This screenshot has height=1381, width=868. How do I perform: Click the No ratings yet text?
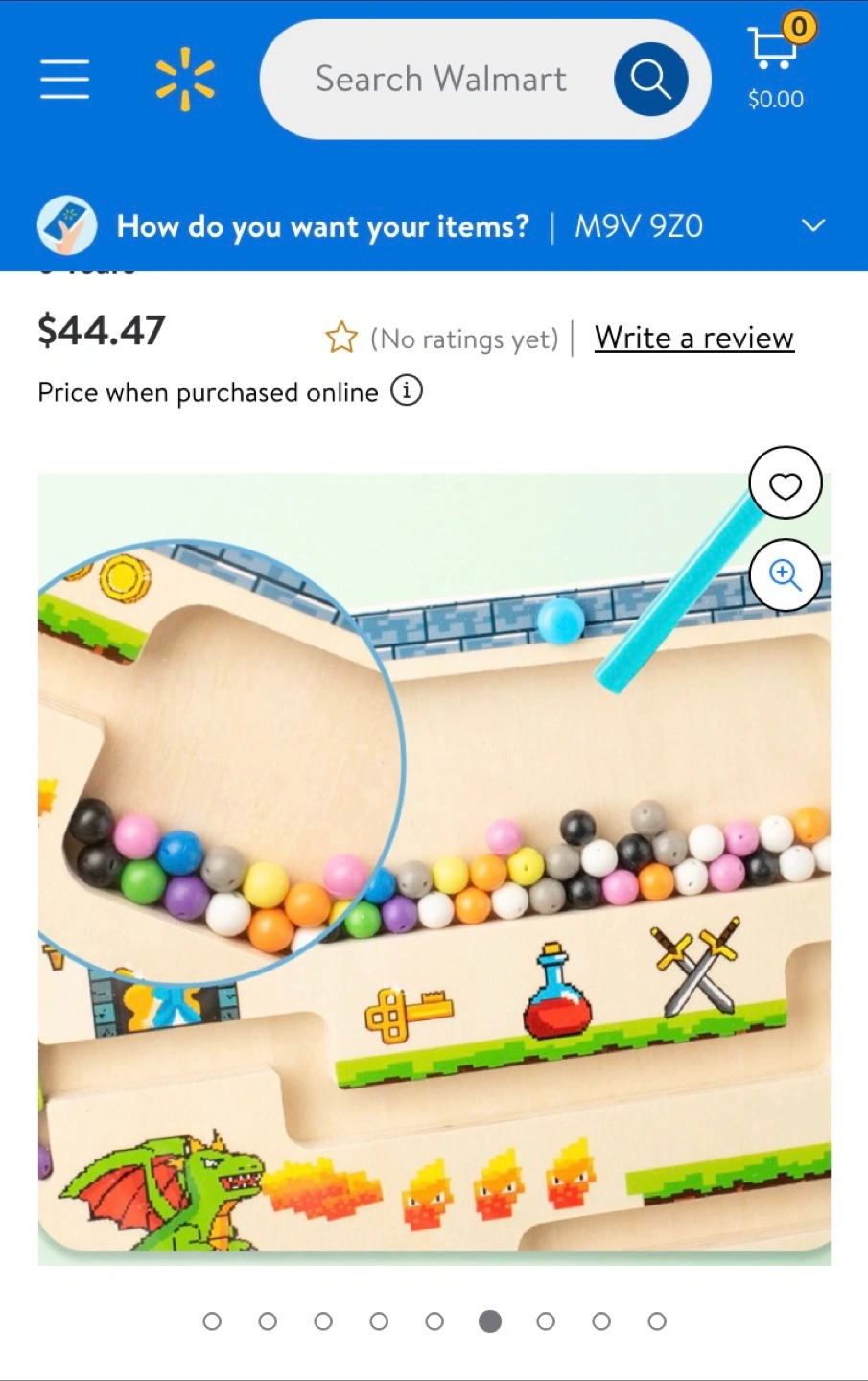464,339
